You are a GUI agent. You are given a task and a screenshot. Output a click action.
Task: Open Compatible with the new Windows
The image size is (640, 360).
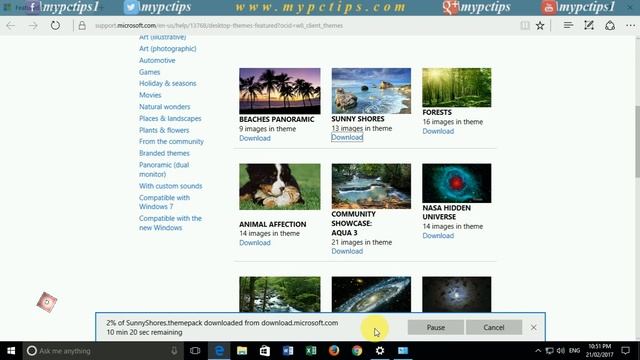(x=170, y=223)
